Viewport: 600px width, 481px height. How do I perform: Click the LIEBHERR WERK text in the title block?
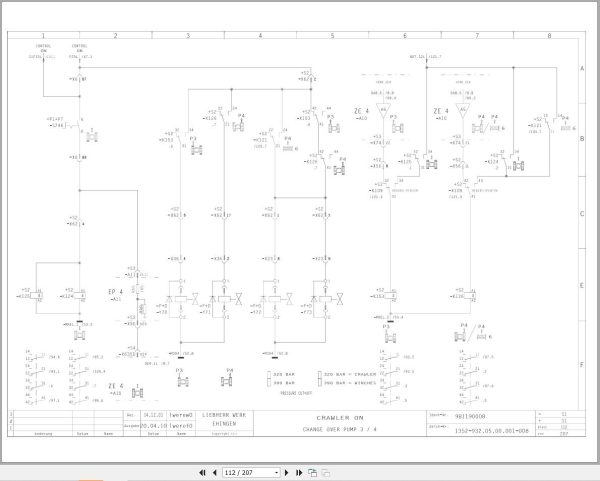[224, 415]
